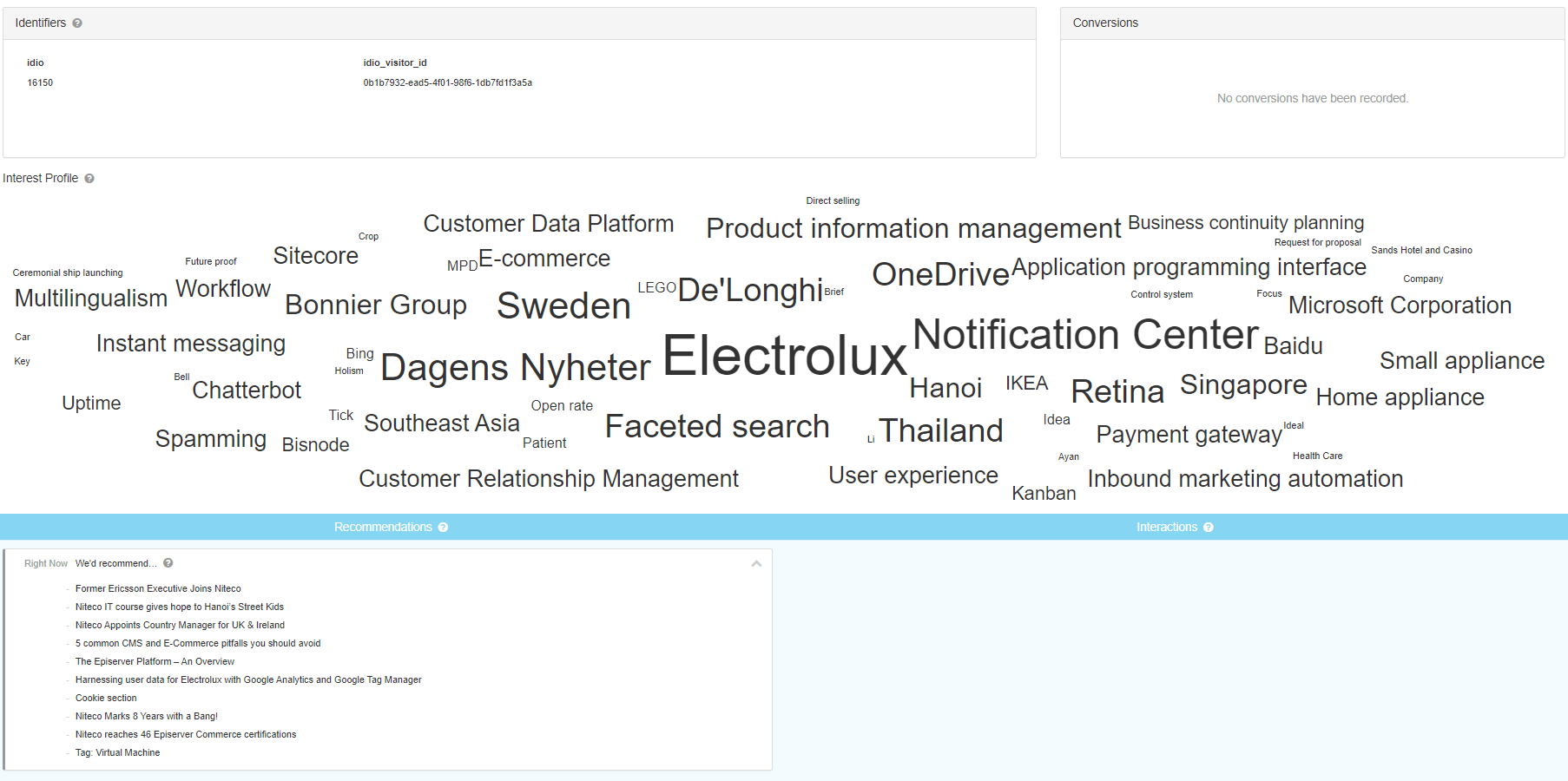This screenshot has width=1568, height=781.
Task: Select Instant messaging topic
Action: 191,344
